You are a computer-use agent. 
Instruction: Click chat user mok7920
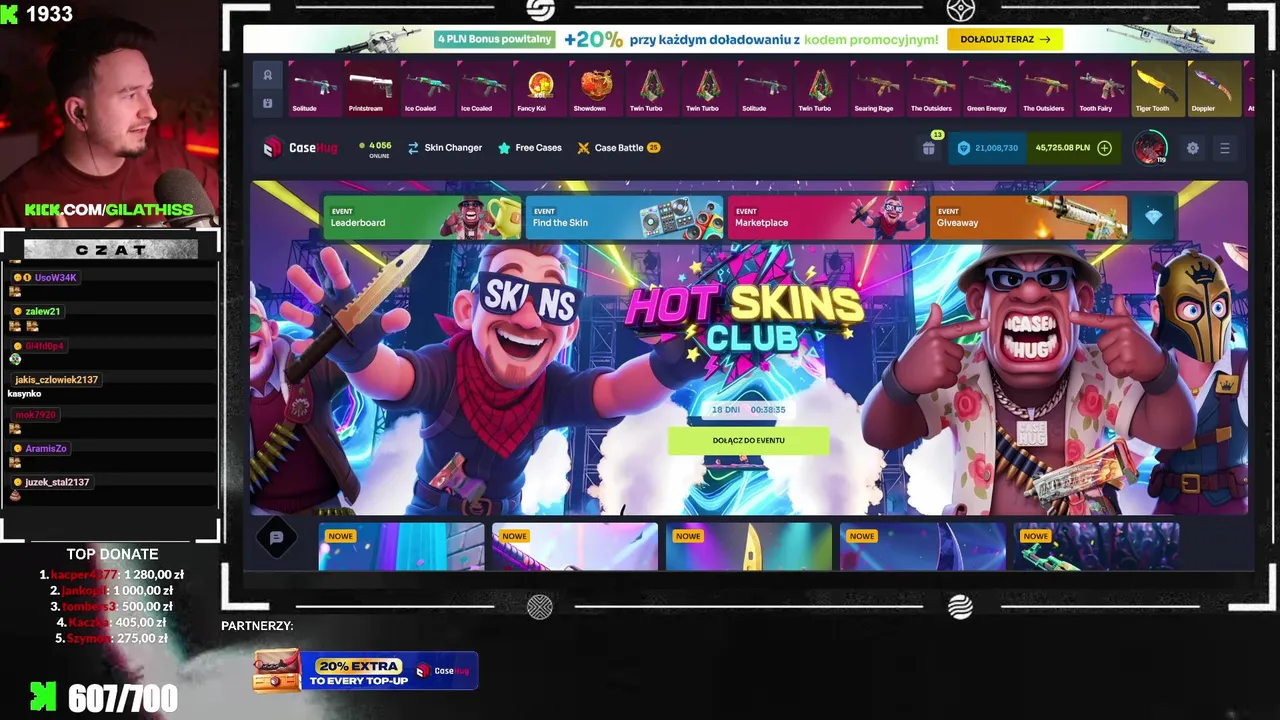(36, 414)
